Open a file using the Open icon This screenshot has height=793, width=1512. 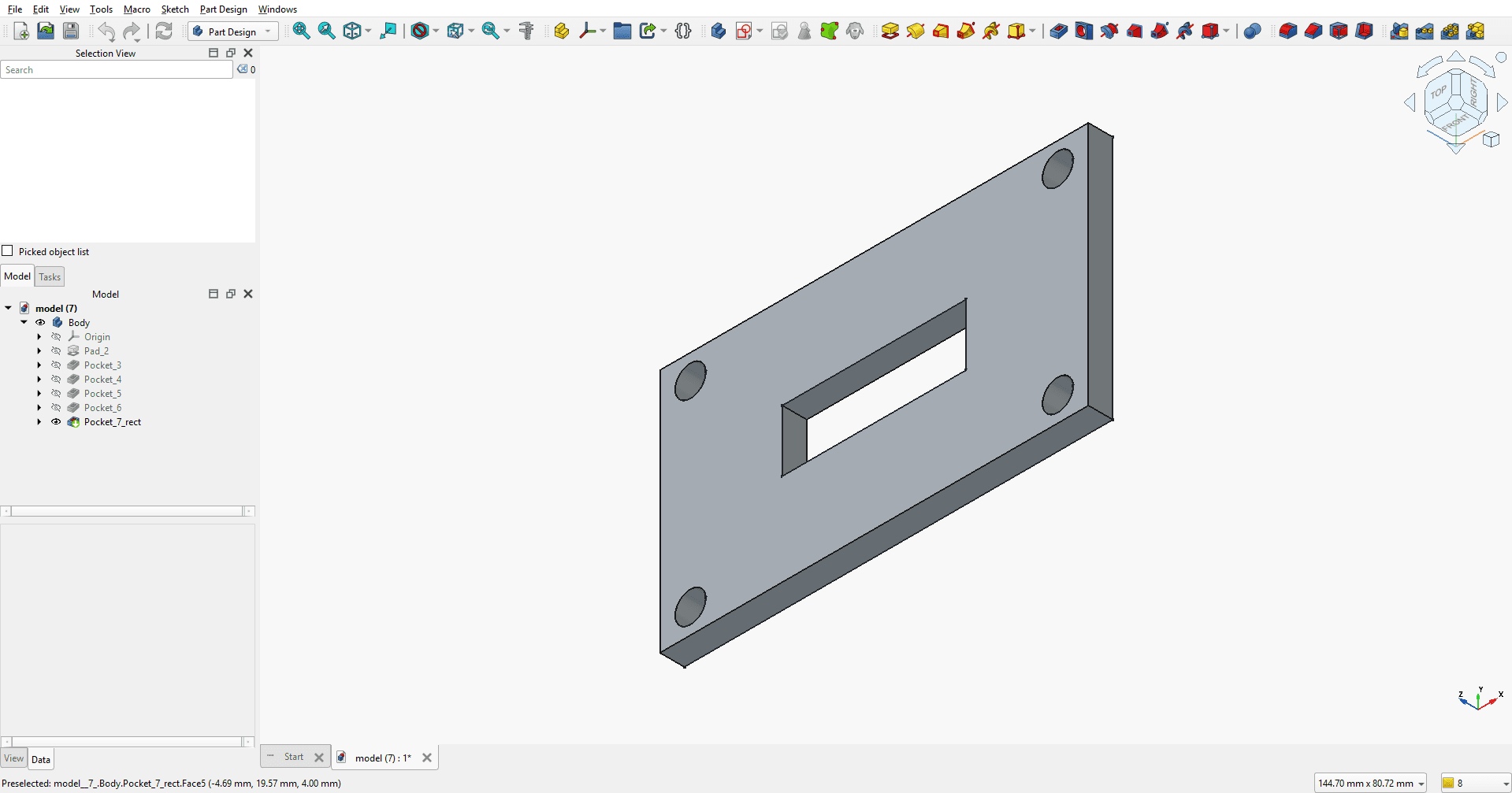click(46, 31)
